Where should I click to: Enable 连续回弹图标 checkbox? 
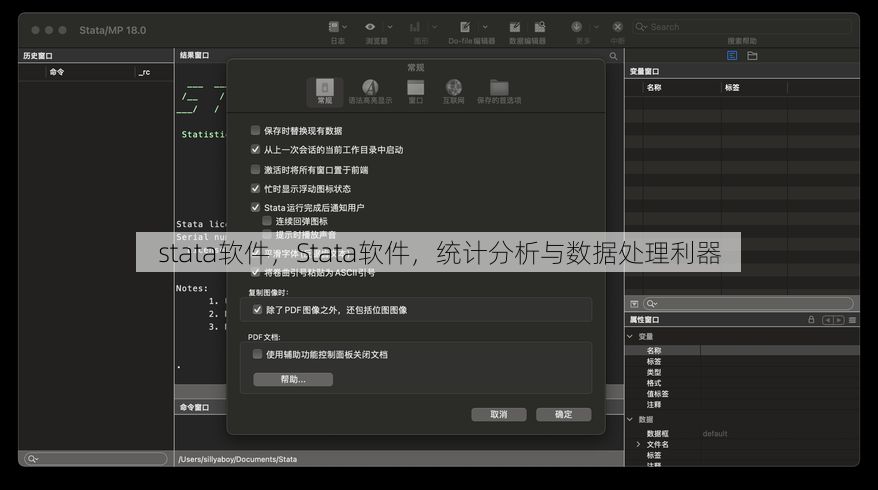pos(267,221)
